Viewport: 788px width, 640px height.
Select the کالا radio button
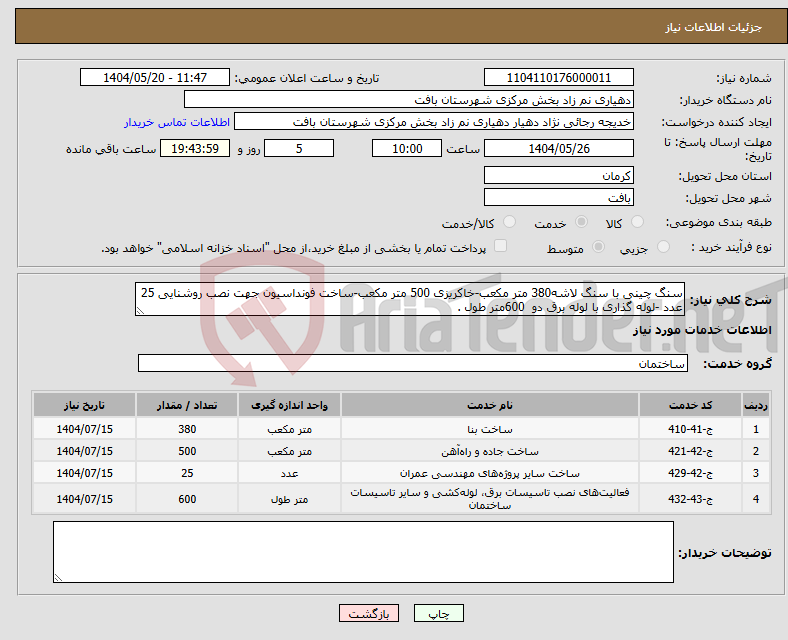click(637, 222)
